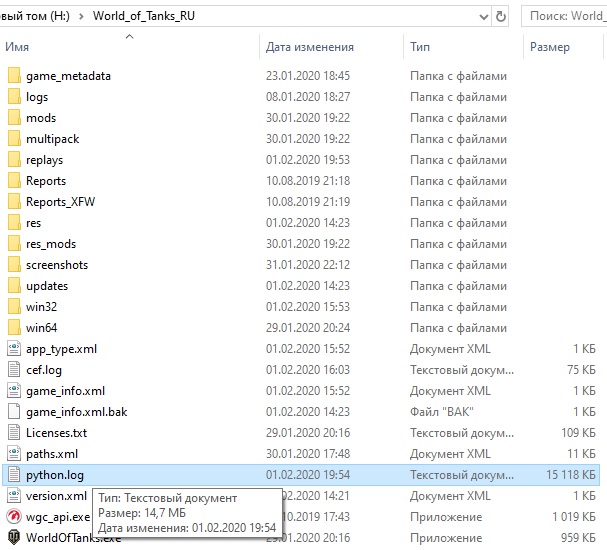Select the Licenses.txt file icon

(14, 432)
